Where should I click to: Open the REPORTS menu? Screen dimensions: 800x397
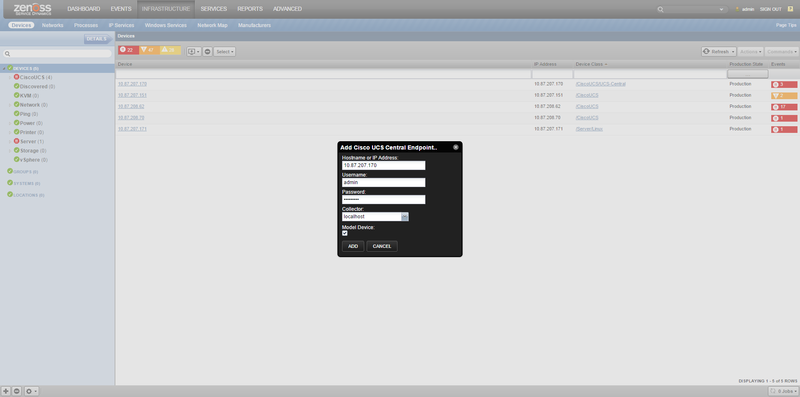click(250, 9)
